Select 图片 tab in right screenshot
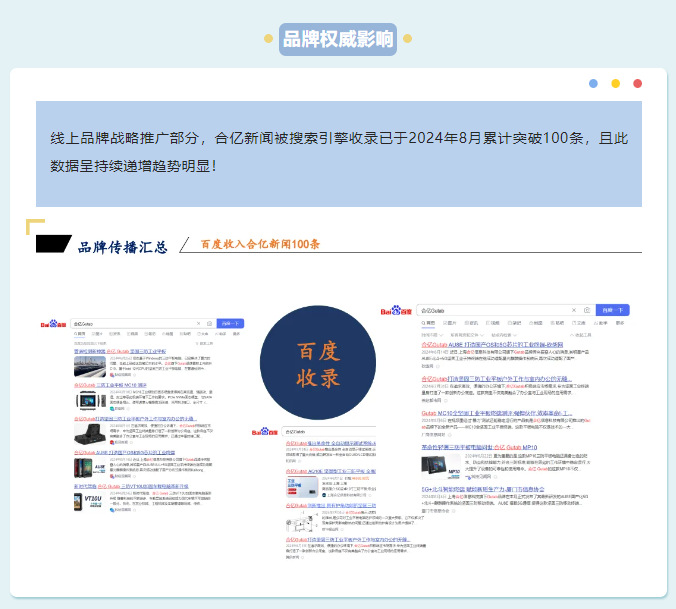Screen dimensions: 676x609 450,323
